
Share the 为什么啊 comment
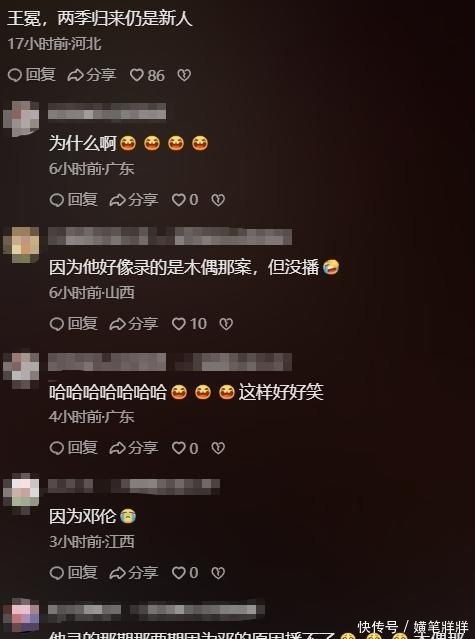pyautogui.click(x=134, y=200)
